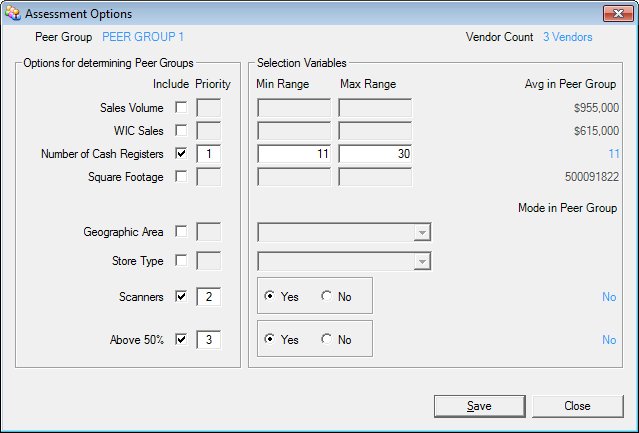This screenshot has width=639, height=433.
Task: Click the Min Range field for Cash Registers
Action: (x=294, y=154)
